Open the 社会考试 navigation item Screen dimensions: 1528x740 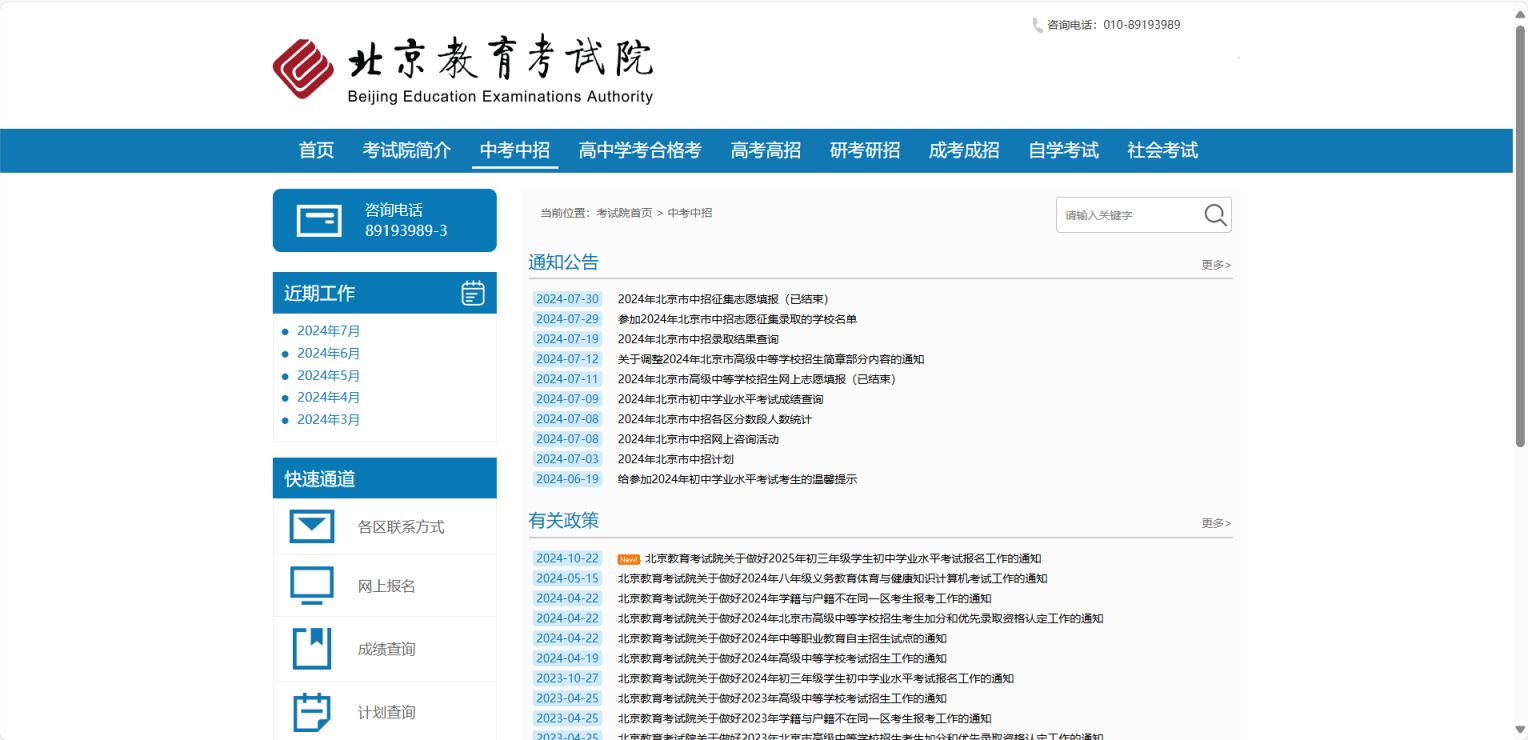(1163, 150)
